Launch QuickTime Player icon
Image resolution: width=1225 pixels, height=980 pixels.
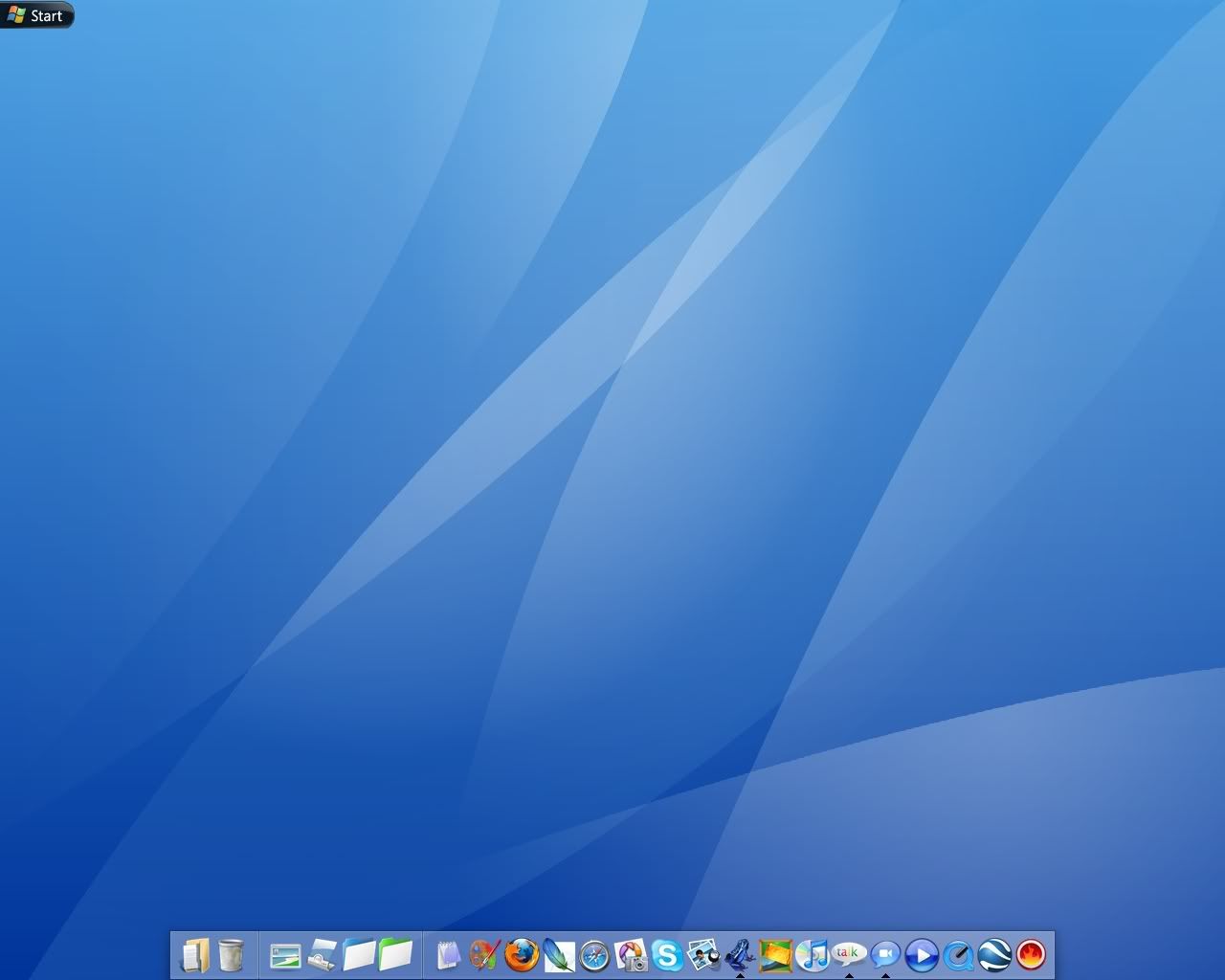point(958,955)
